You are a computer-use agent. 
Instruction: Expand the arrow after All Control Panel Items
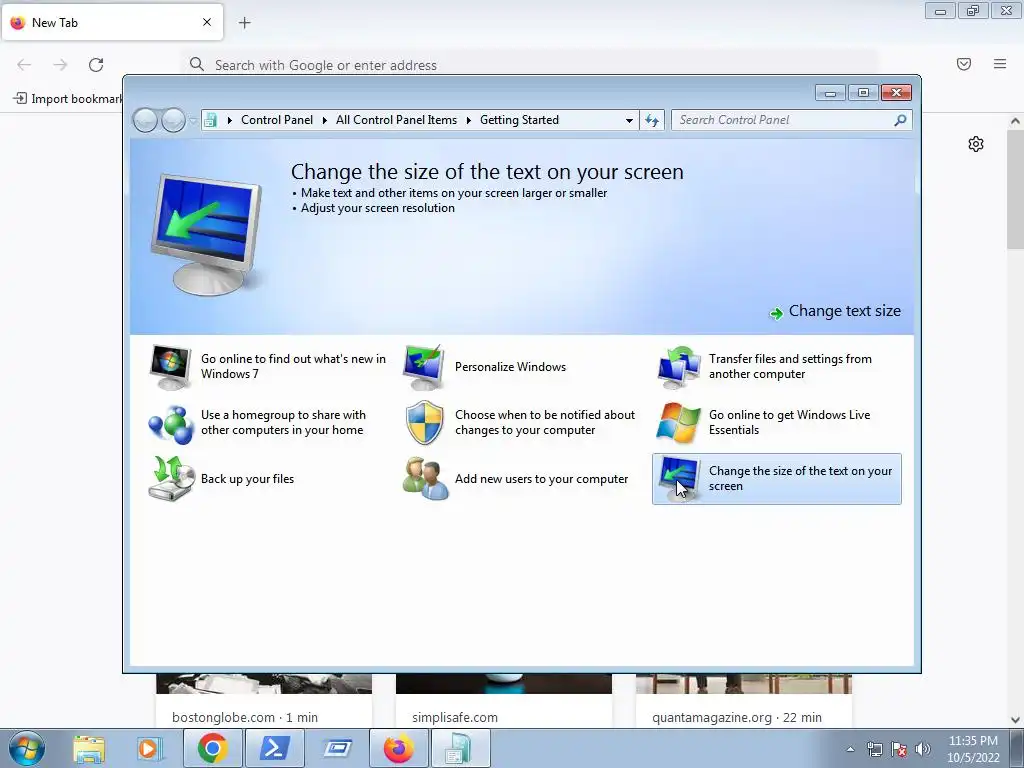(x=469, y=120)
